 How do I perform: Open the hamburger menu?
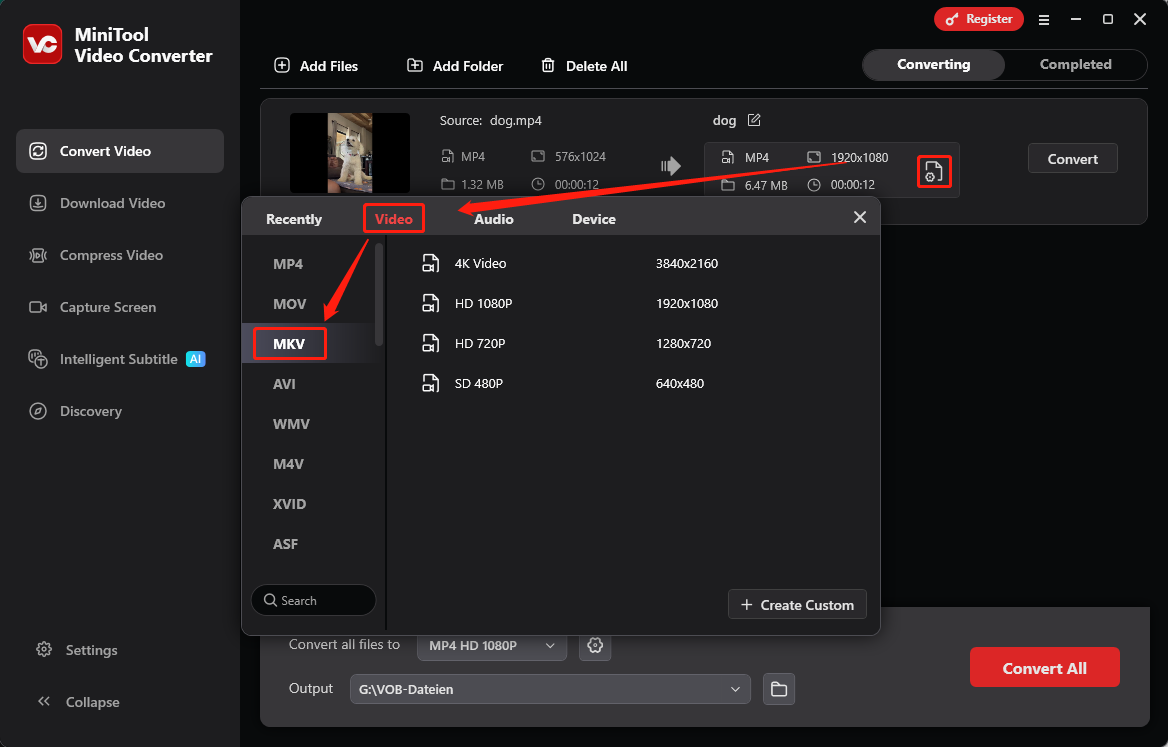[1044, 19]
